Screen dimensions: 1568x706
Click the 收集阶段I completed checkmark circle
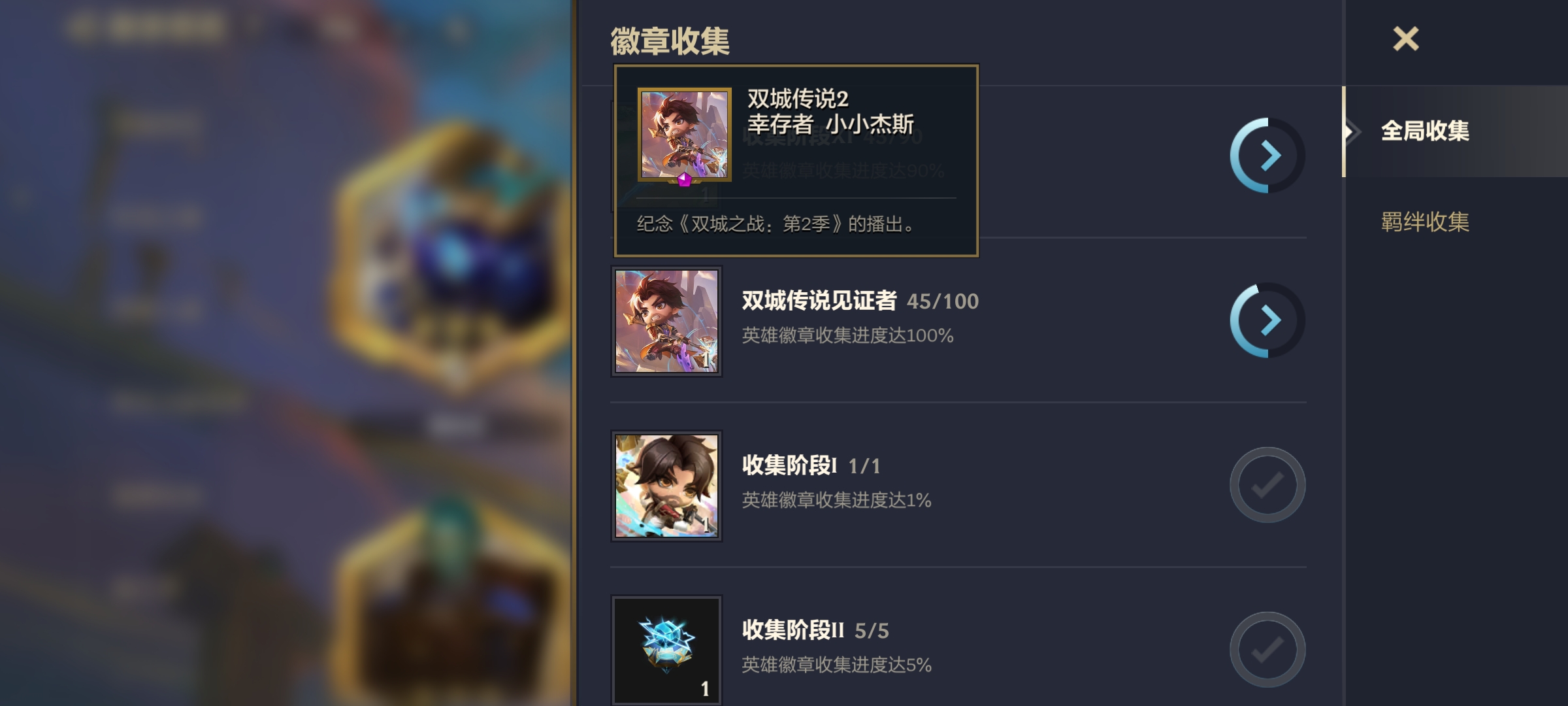(x=1267, y=485)
